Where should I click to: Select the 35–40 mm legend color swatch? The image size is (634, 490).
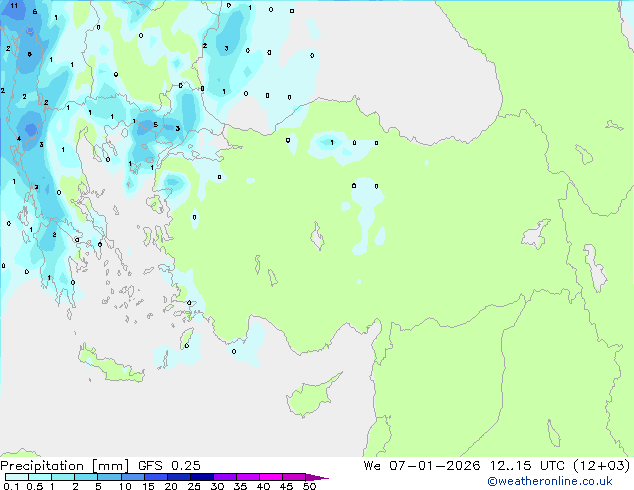248,477
